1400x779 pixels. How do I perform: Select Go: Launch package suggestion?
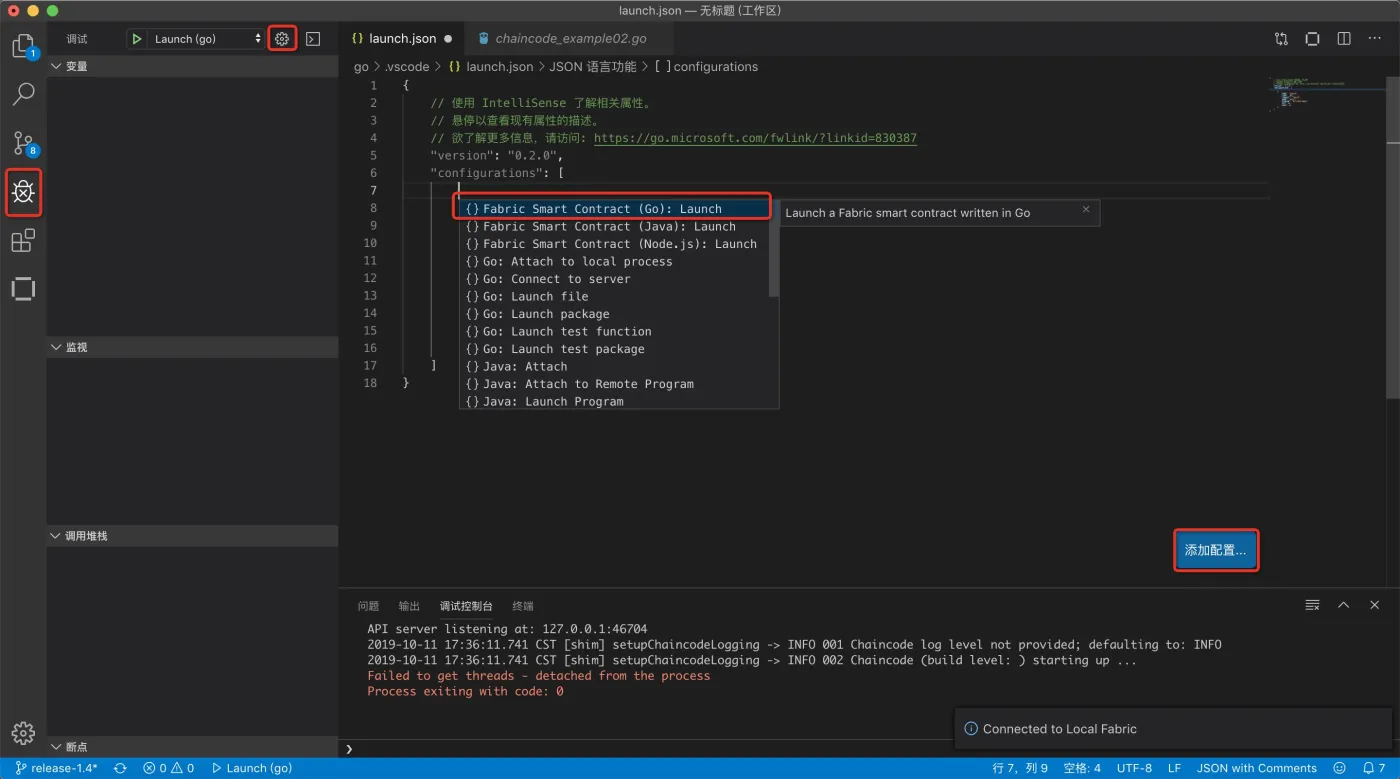coord(615,314)
